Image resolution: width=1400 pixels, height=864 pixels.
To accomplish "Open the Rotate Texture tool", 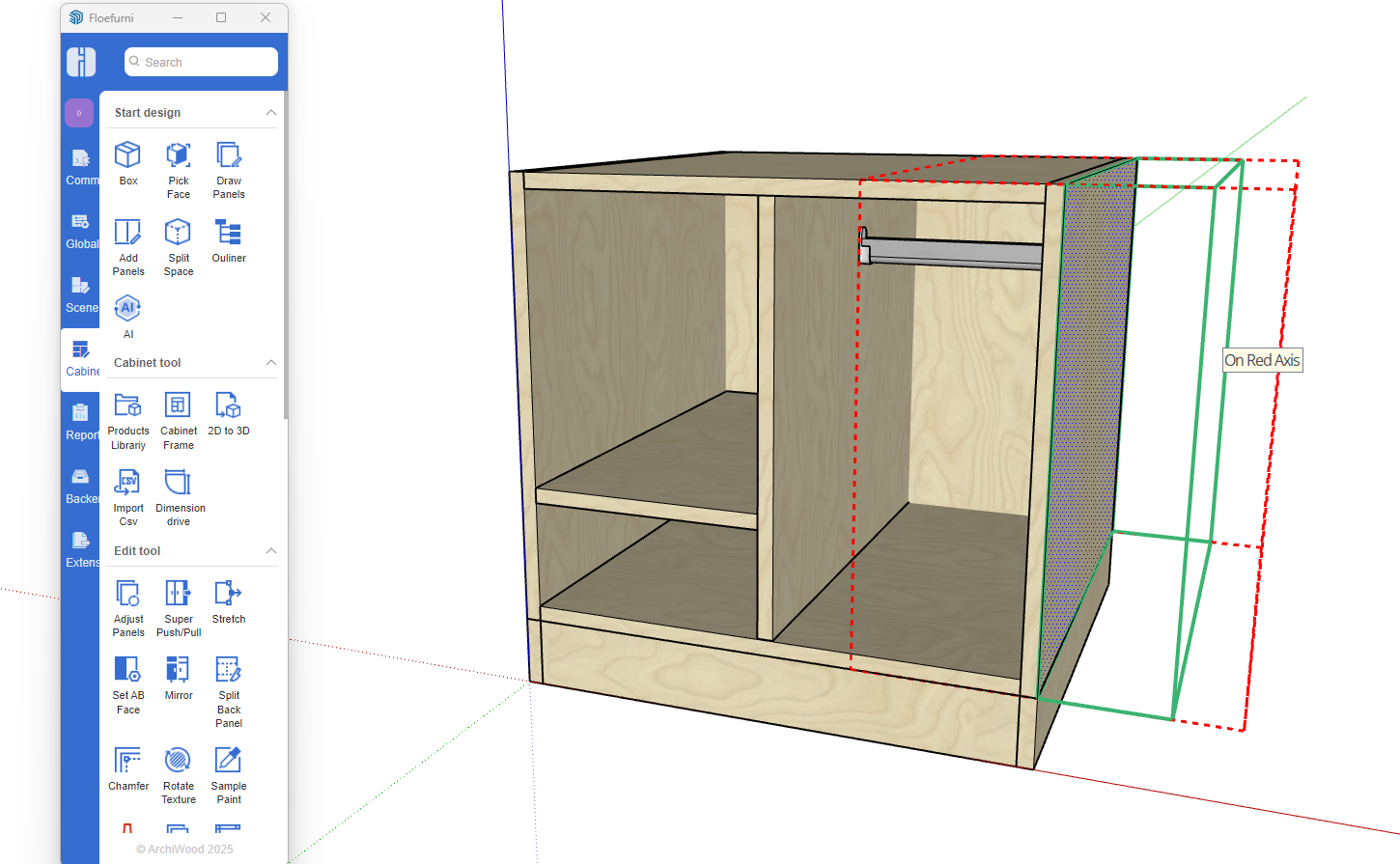I will [x=179, y=774].
